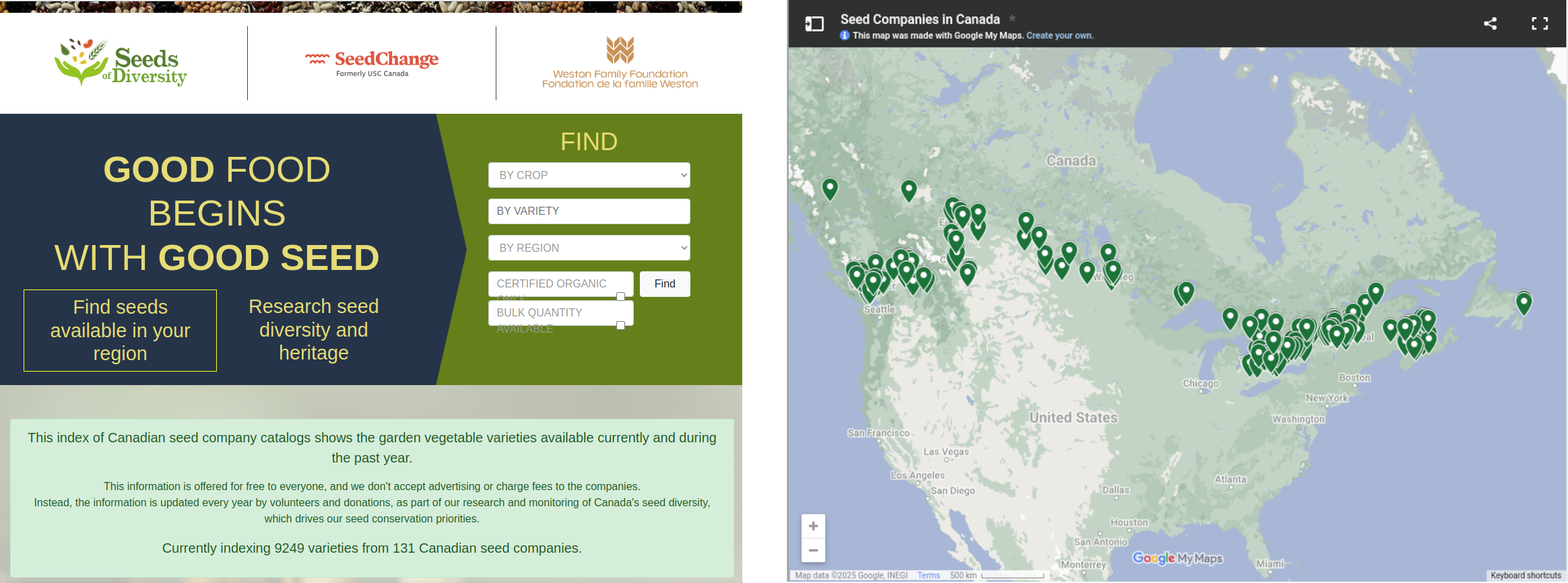Switch to 'Research seed diversity and heritage' tab
The height and width of the screenshot is (583, 1568).
[313, 330]
